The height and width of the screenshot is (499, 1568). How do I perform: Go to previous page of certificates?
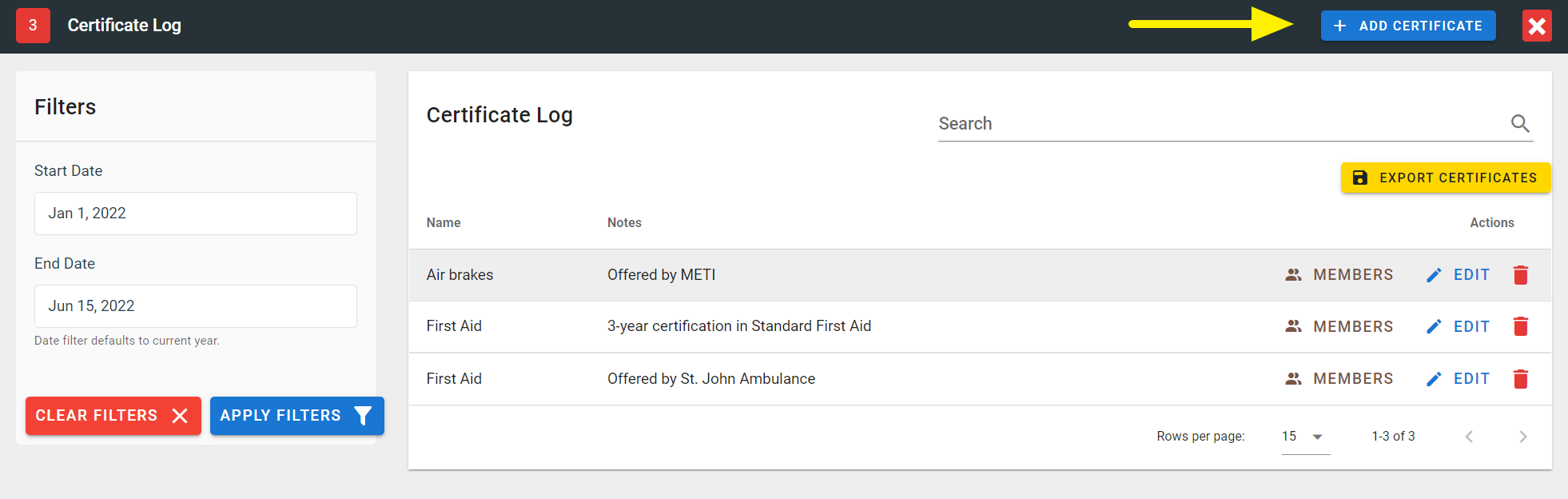click(1469, 437)
